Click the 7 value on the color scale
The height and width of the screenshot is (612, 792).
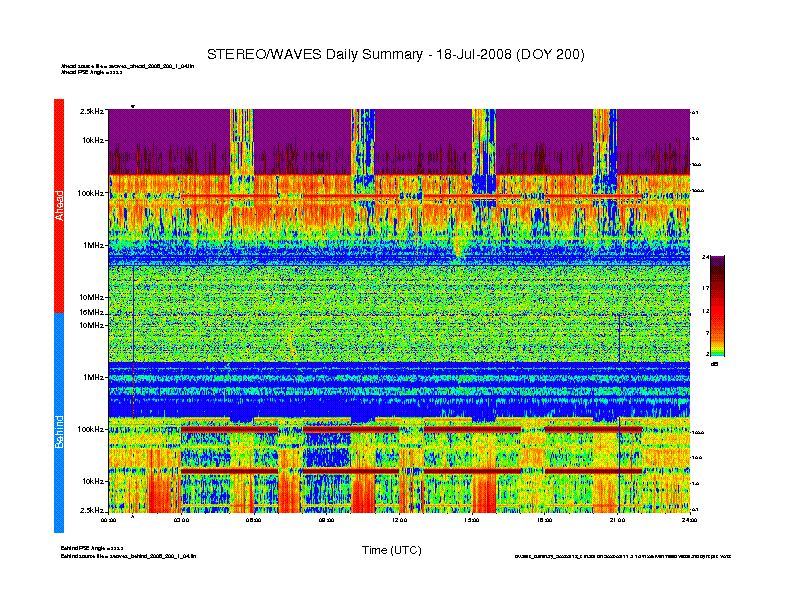click(707, 333)
